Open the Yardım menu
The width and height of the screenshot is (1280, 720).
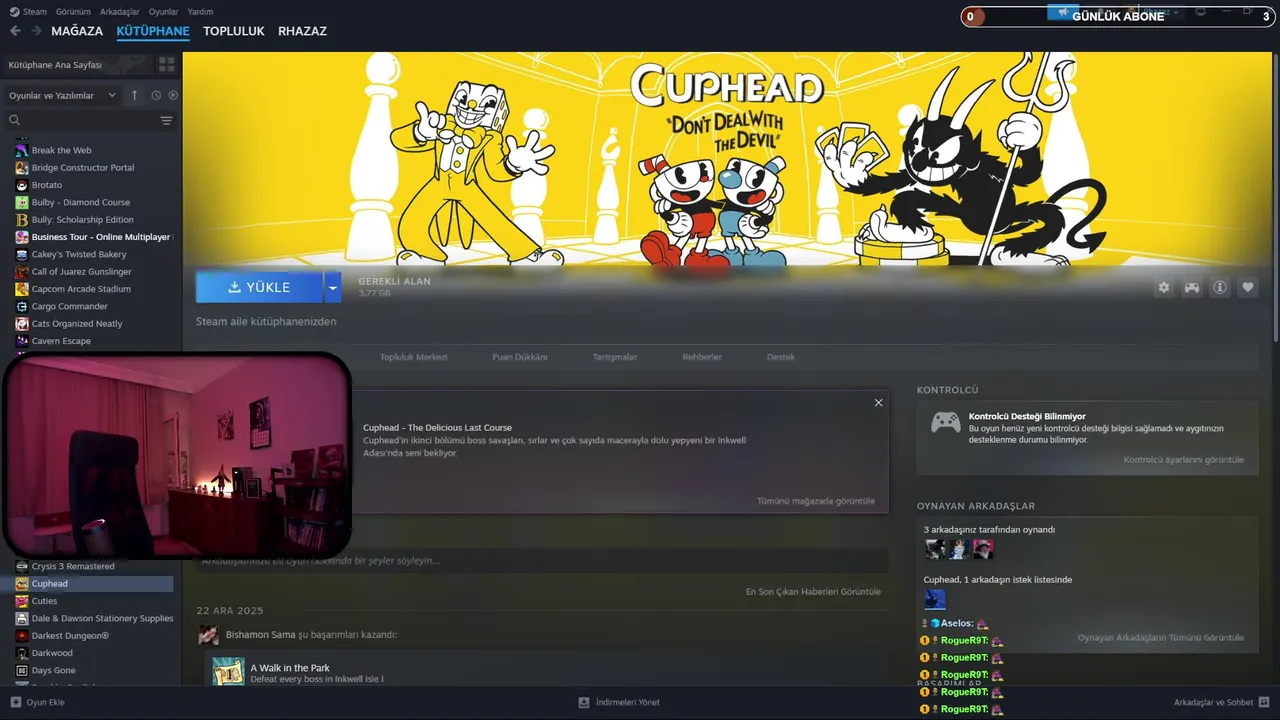(x=199, y=12)
